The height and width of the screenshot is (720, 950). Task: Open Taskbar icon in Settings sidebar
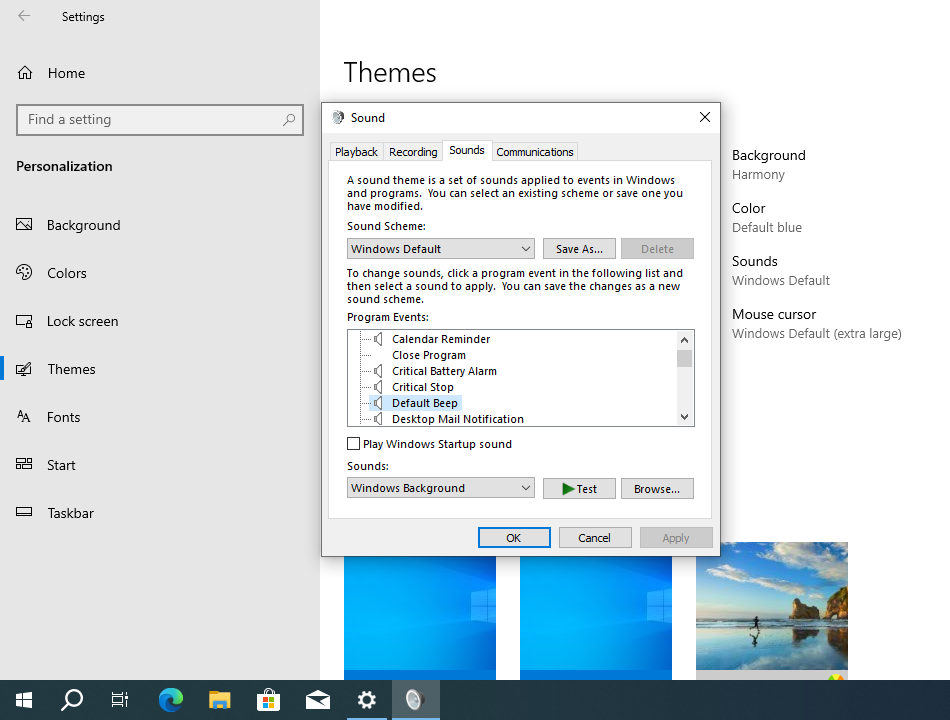coord(24,512)
